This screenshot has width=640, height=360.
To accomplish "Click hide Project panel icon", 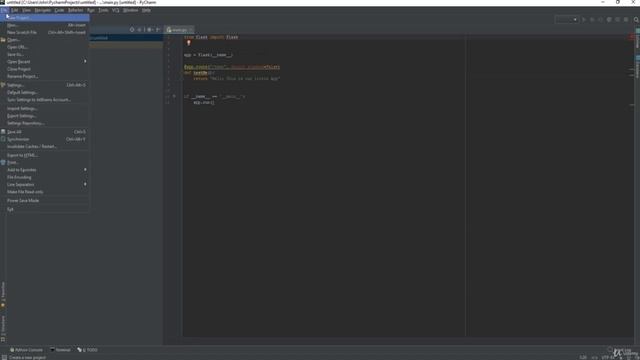I will click(158, 30).
